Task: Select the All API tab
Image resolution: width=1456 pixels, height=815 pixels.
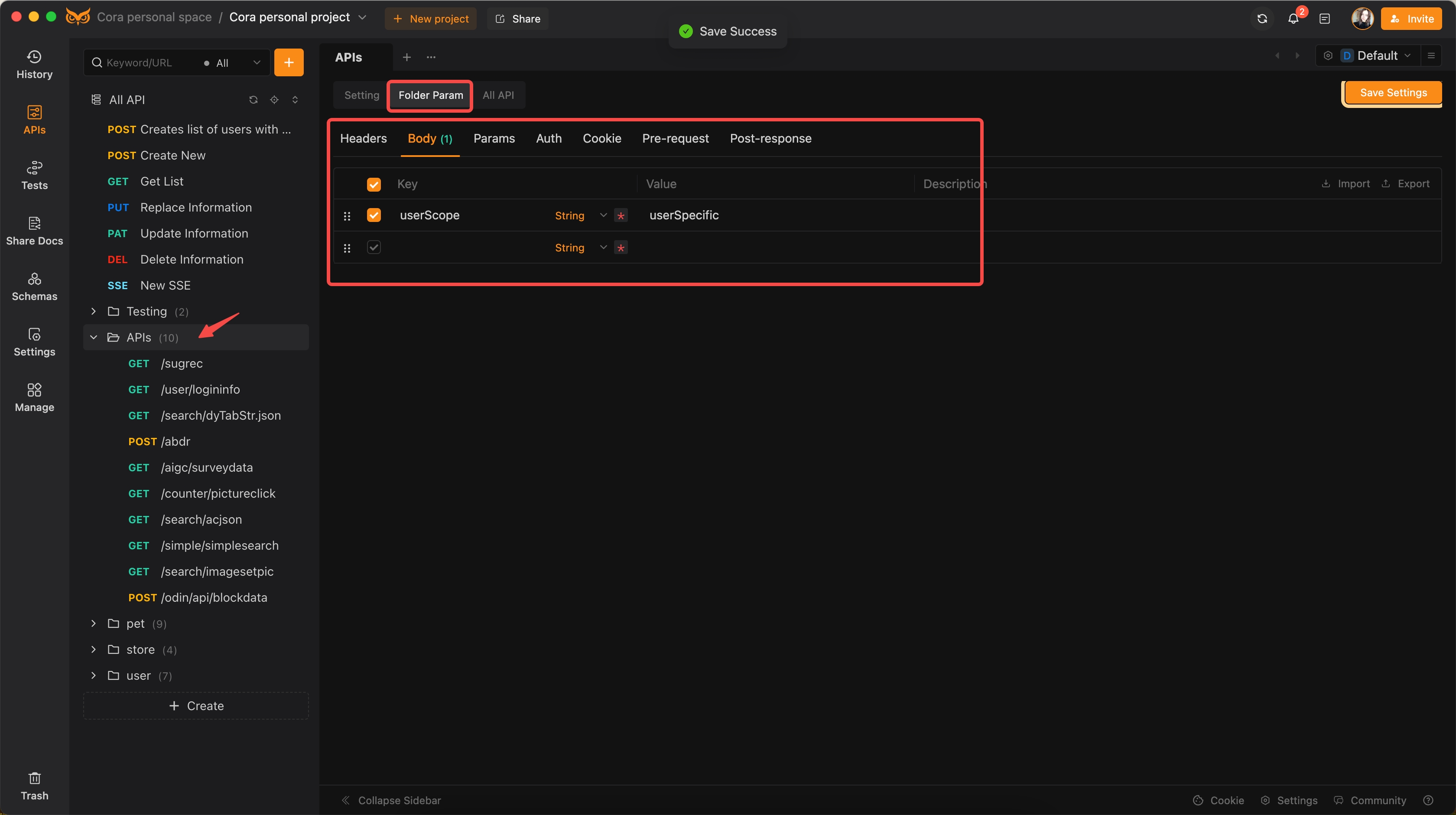Action: pos(497,94)
